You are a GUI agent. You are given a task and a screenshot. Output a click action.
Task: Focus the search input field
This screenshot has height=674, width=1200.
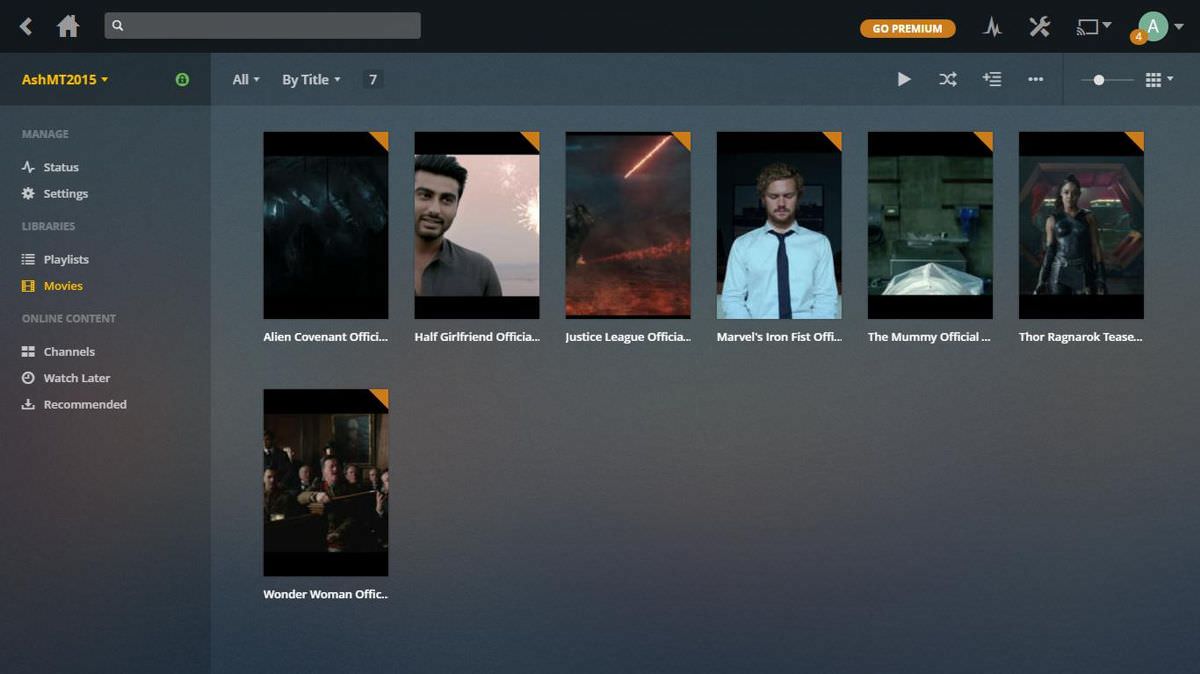[x=262, y=26]
